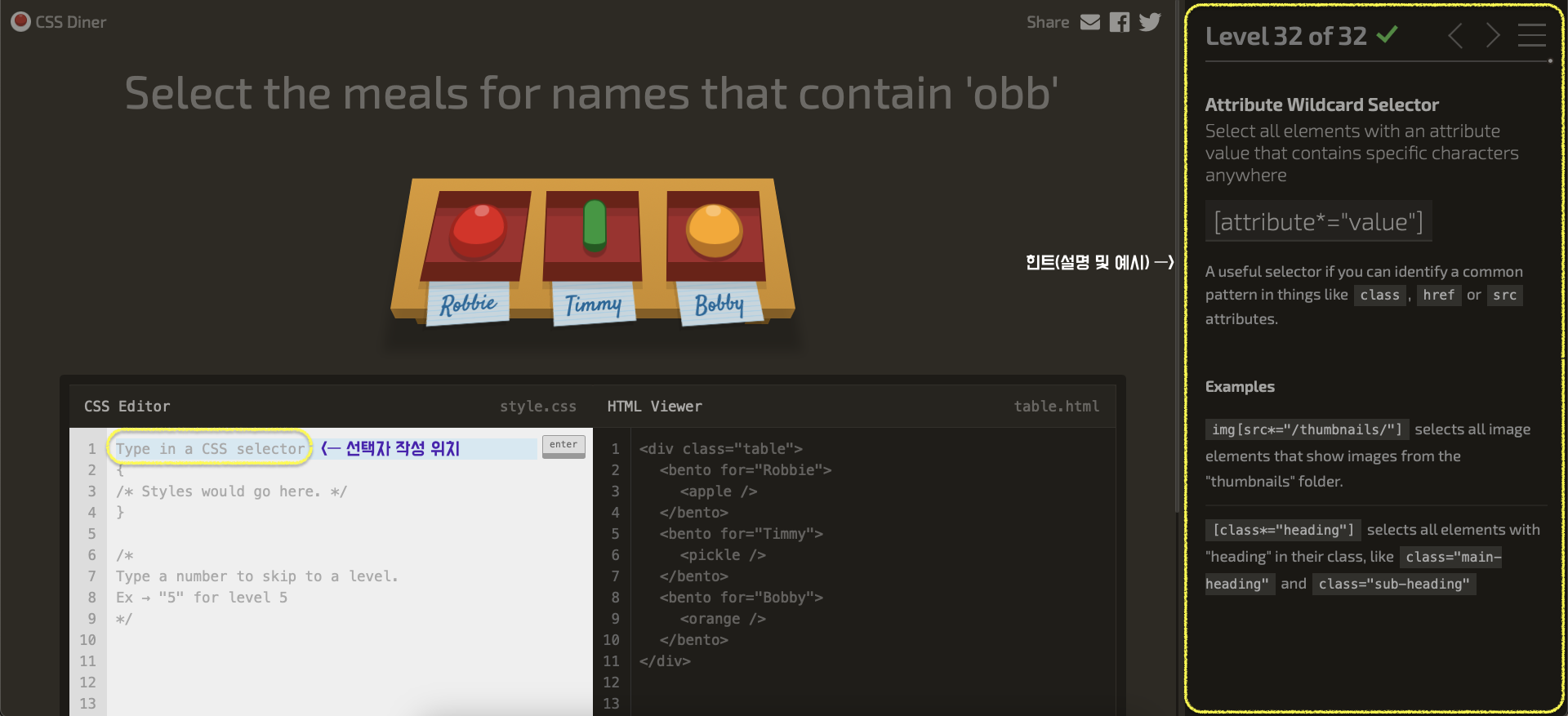The image size is (1568, 716).
Task: Go to previous level arrow
Action: (x=1455, y=35)
